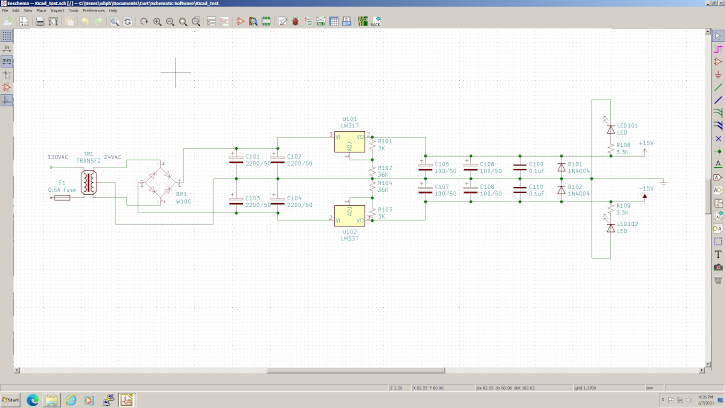Select bus to bus entry tool
The image size is (725, 408).
click(718, 126)
